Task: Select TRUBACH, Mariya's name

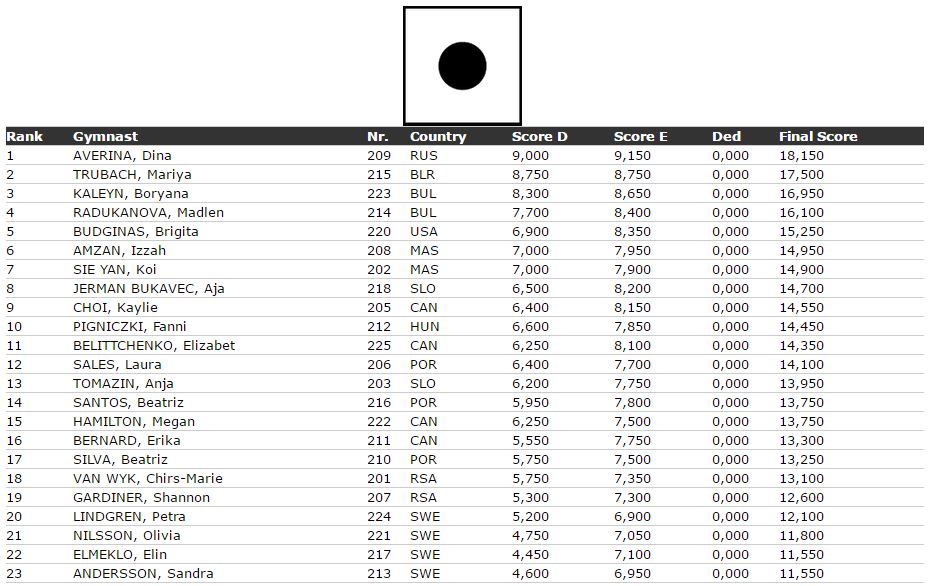Action: coord(132,175)
